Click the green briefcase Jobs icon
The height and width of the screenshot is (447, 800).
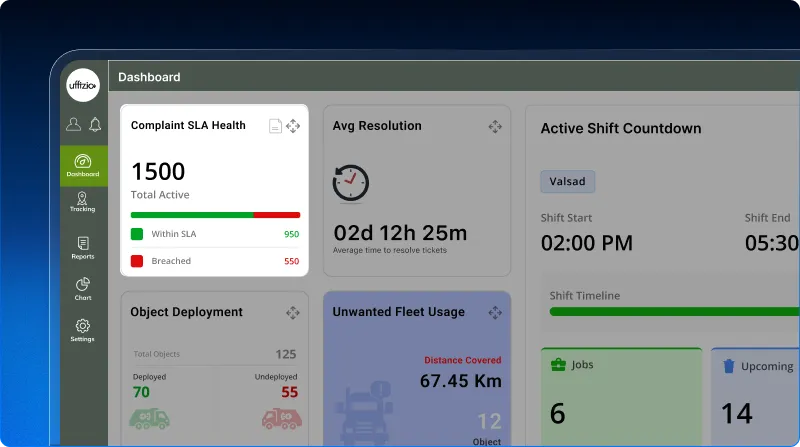click(x=558, y=365)
